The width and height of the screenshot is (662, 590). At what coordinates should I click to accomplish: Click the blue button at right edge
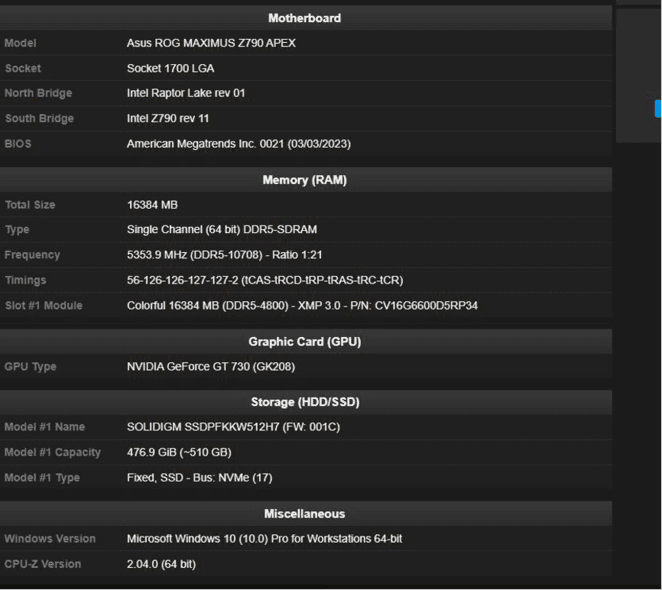[x=658, y=108]
